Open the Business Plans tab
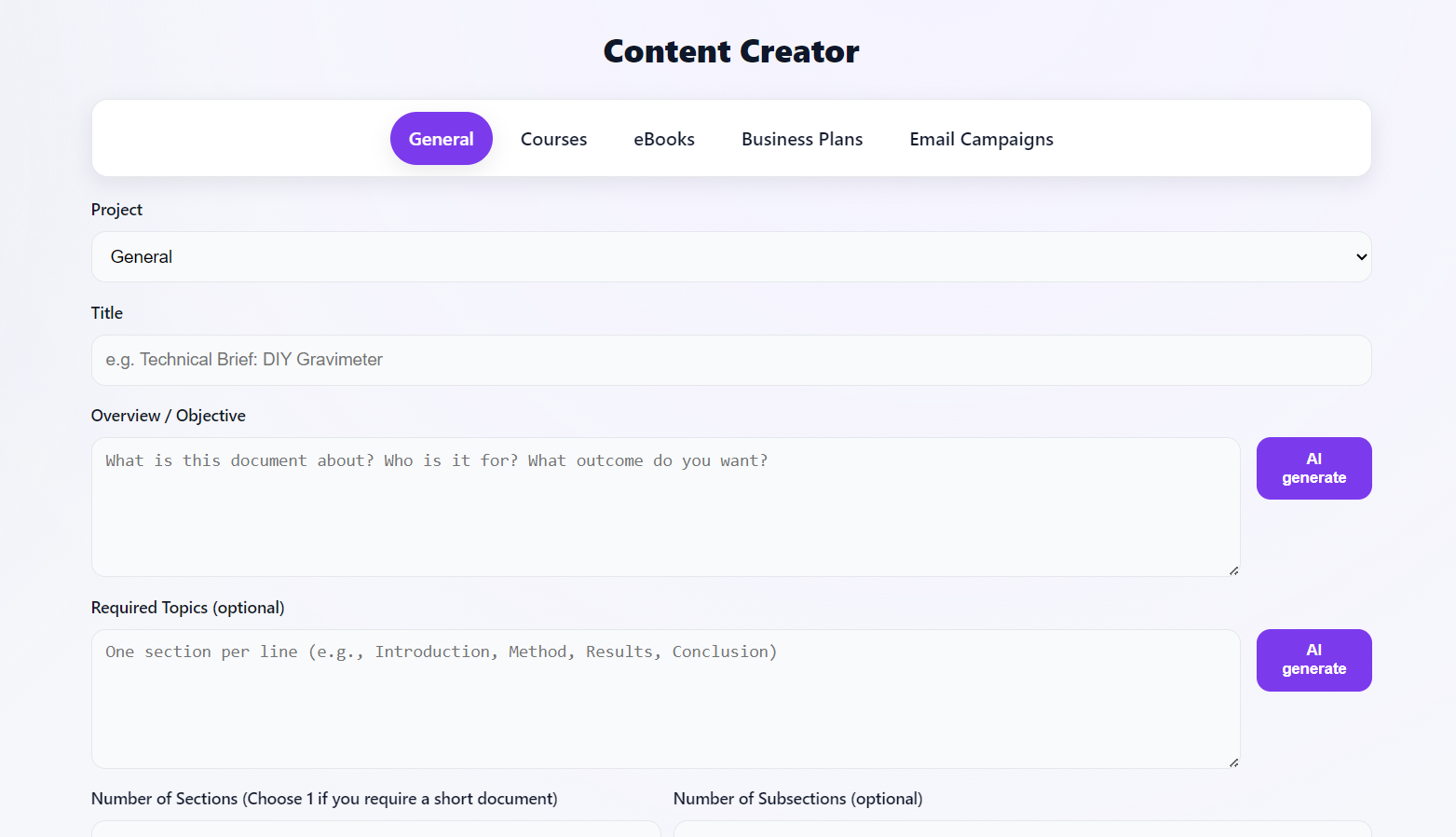The image size is (1456, 837). pyautogui.click(x=802, y=138)
